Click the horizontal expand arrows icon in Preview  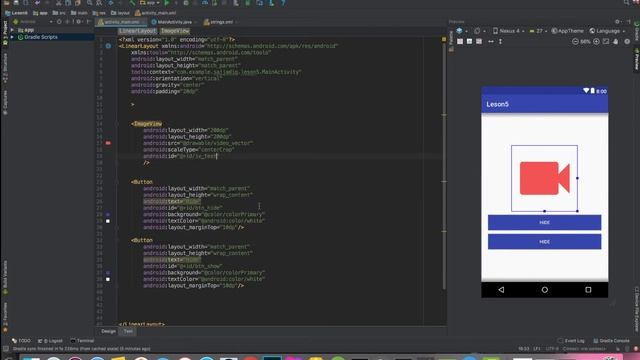click(491, 42)
